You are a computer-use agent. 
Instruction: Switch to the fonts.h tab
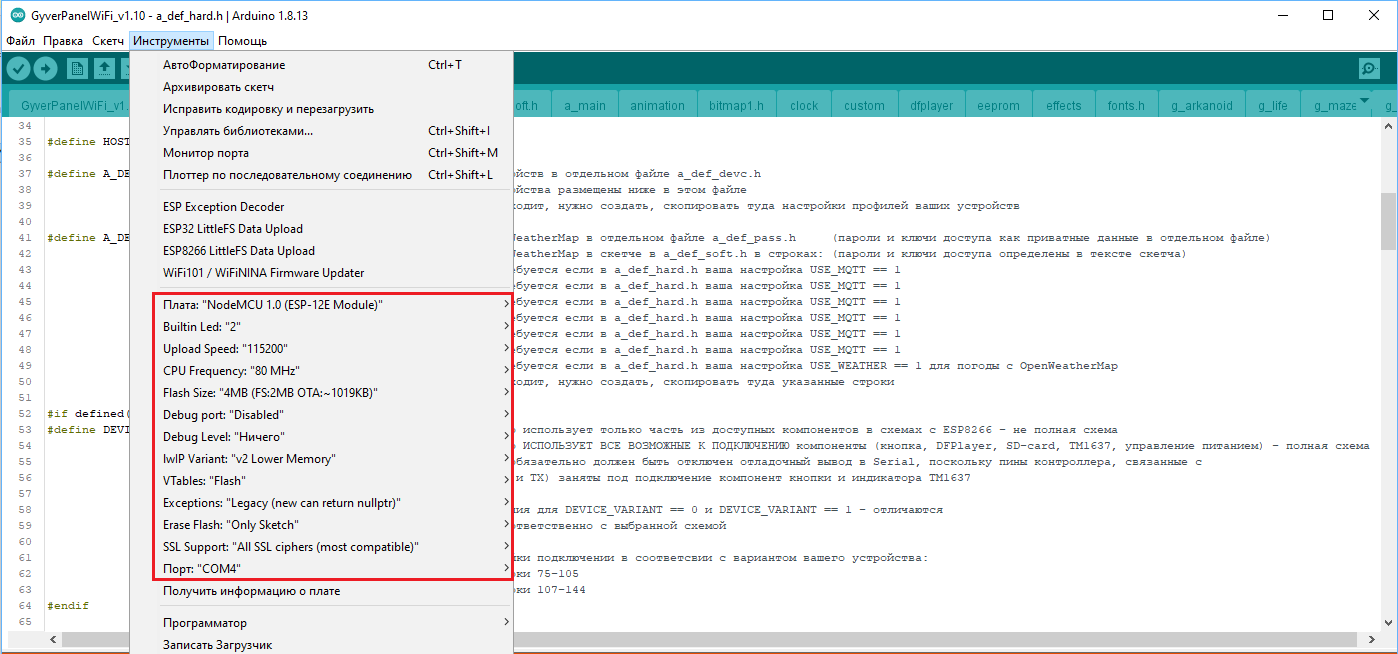coord(1126,105)
